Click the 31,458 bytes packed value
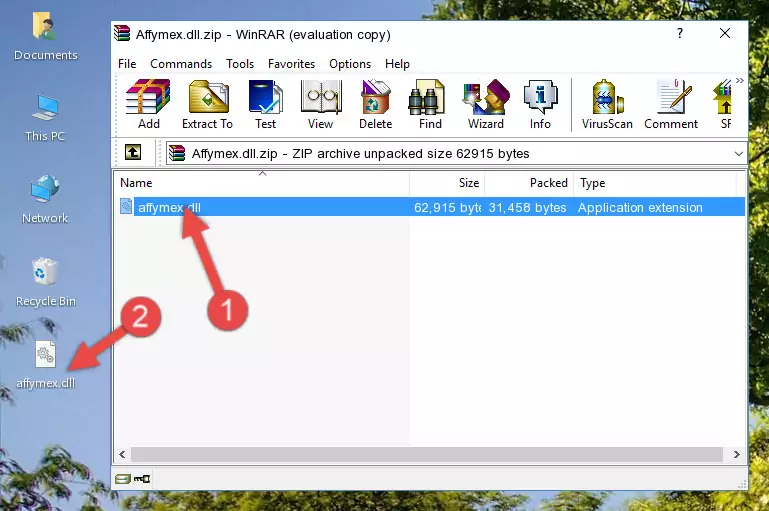This screenshot has width=769, height=511. [527, 207]
